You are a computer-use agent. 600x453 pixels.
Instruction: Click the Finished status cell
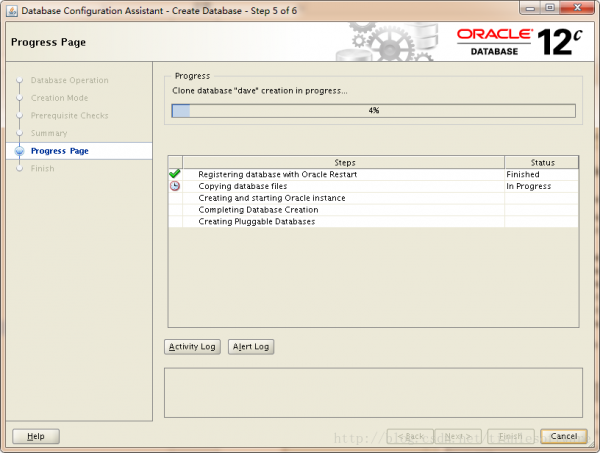point(541,174)
